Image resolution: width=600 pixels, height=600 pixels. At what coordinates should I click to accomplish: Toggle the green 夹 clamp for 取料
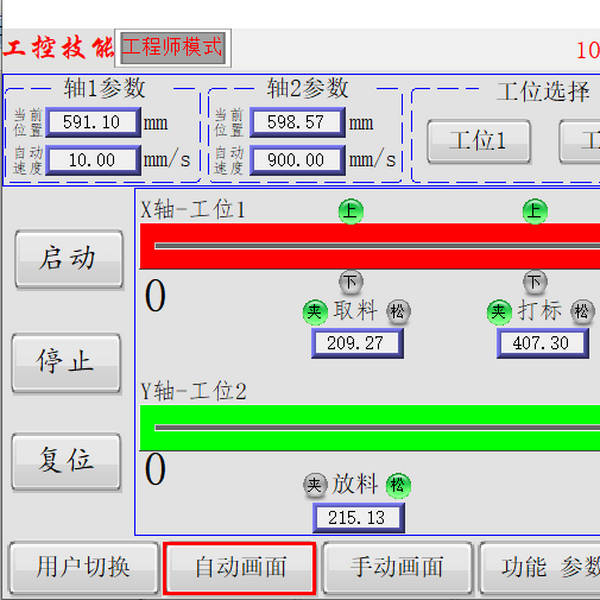(x=315, y=312)
